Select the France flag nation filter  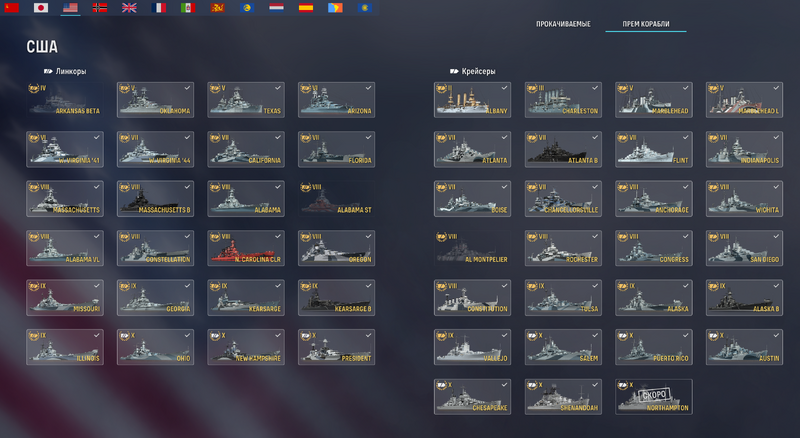click(159, 8)
